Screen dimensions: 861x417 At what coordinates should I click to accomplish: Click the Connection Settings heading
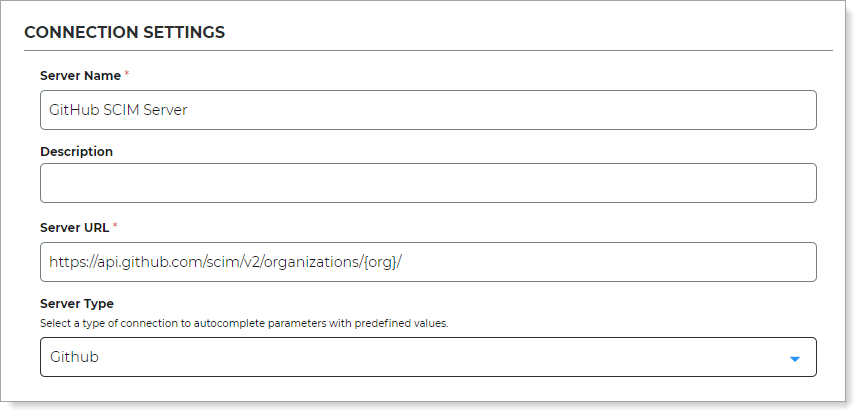click(124, 32)
